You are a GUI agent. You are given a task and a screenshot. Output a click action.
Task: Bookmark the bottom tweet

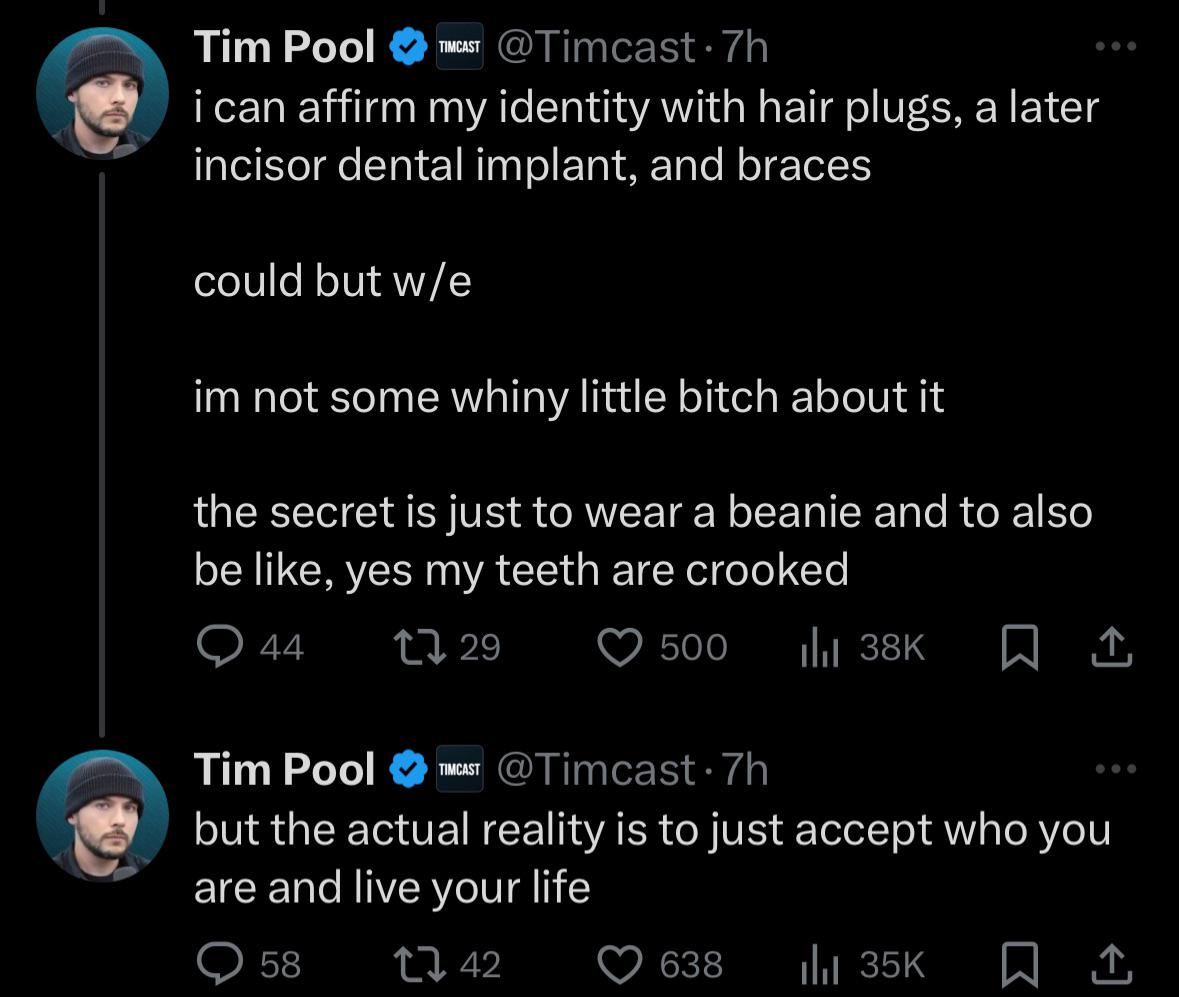pyautogui.click(x=1019, y=965)
